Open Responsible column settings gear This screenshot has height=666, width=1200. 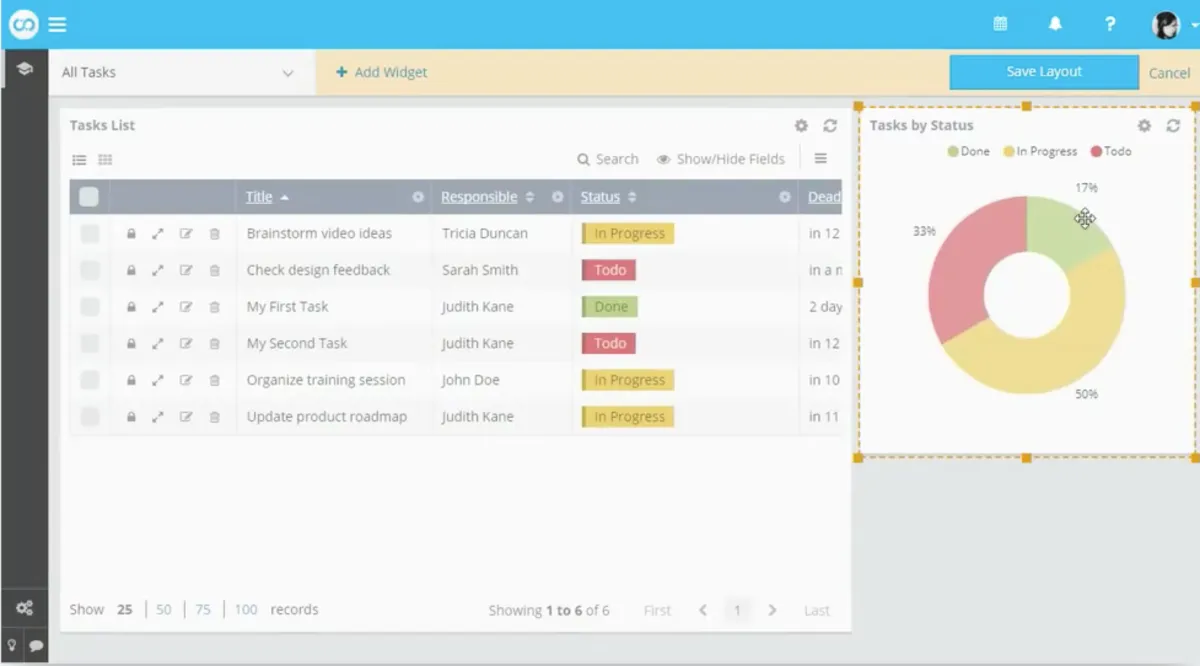pyautogui.click(x=558, y=197)
